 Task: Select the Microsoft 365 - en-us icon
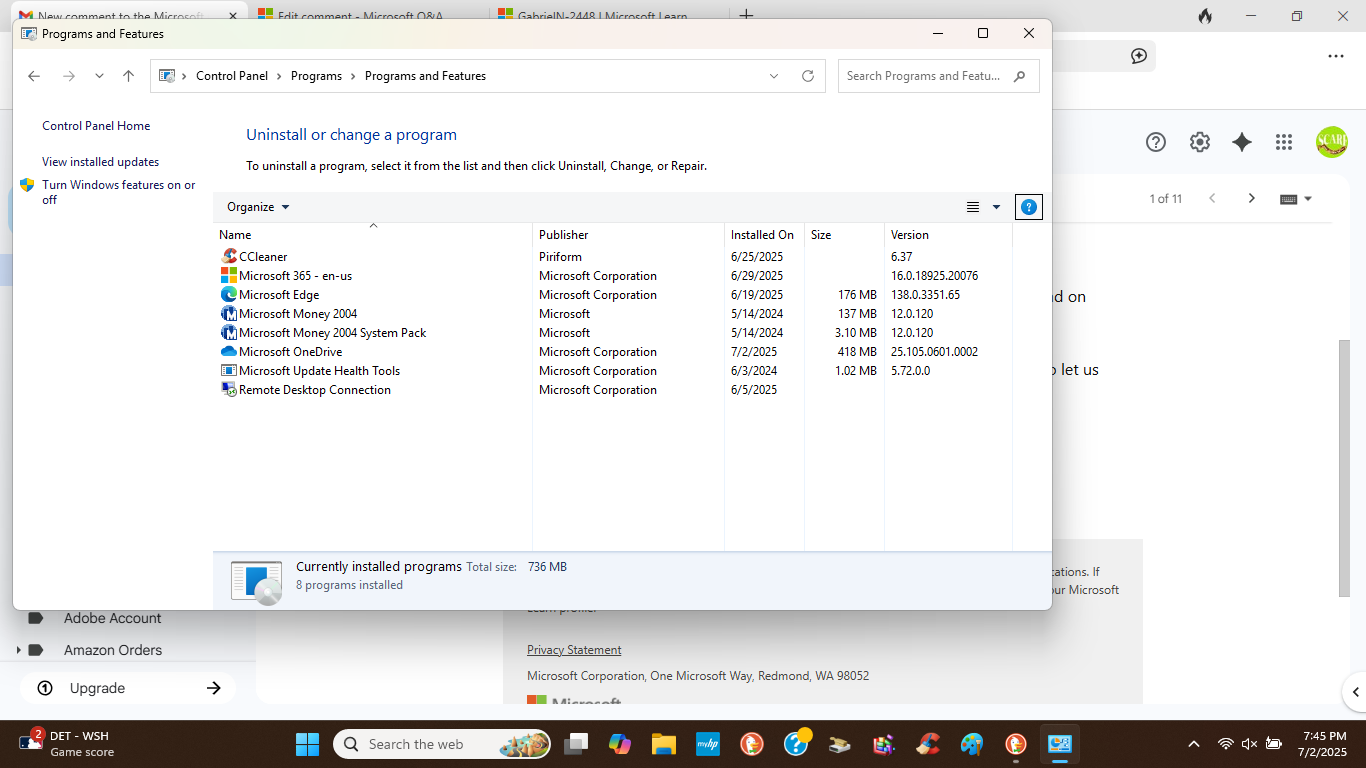coord(229,276)
